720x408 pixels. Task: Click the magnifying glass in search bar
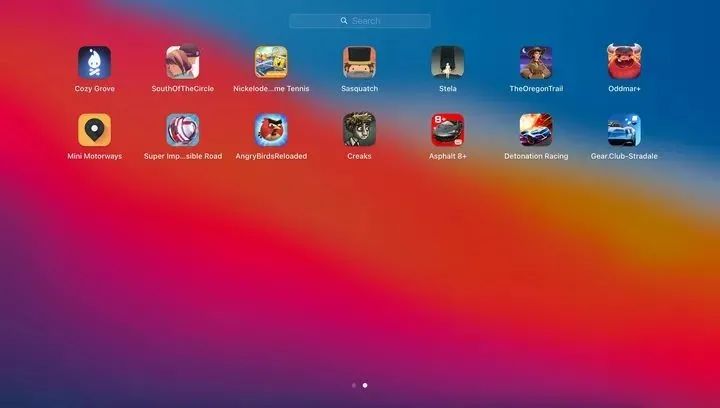(x=344, y=21)
